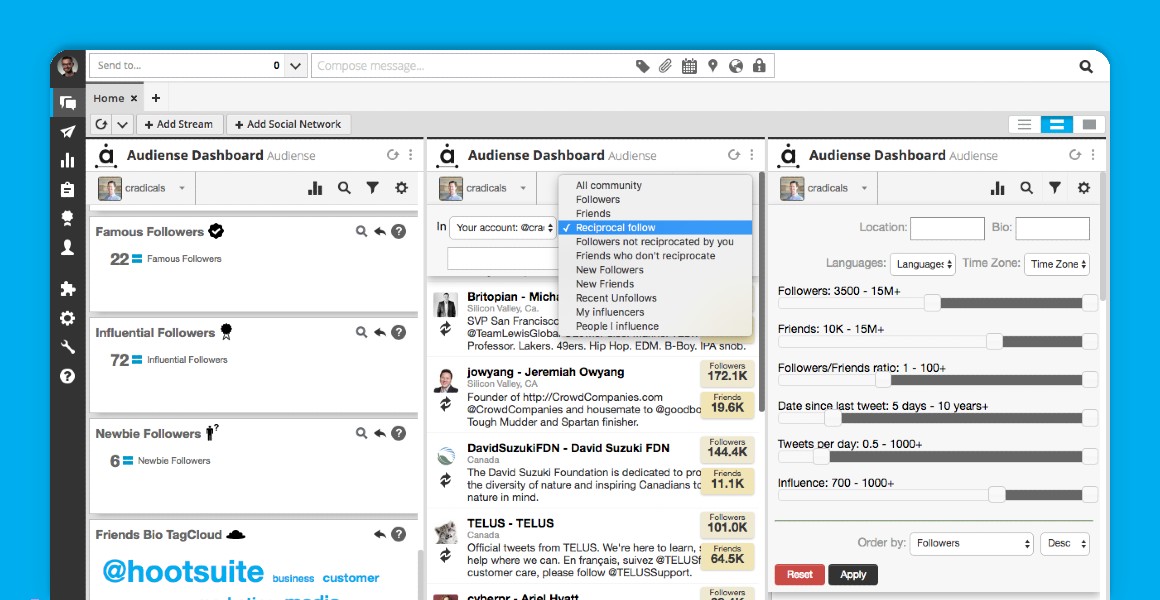Open help icon on the Newbie Followers card
Image resolution: width=1160 pixels, height=600 pixels.
click(399, 434)
